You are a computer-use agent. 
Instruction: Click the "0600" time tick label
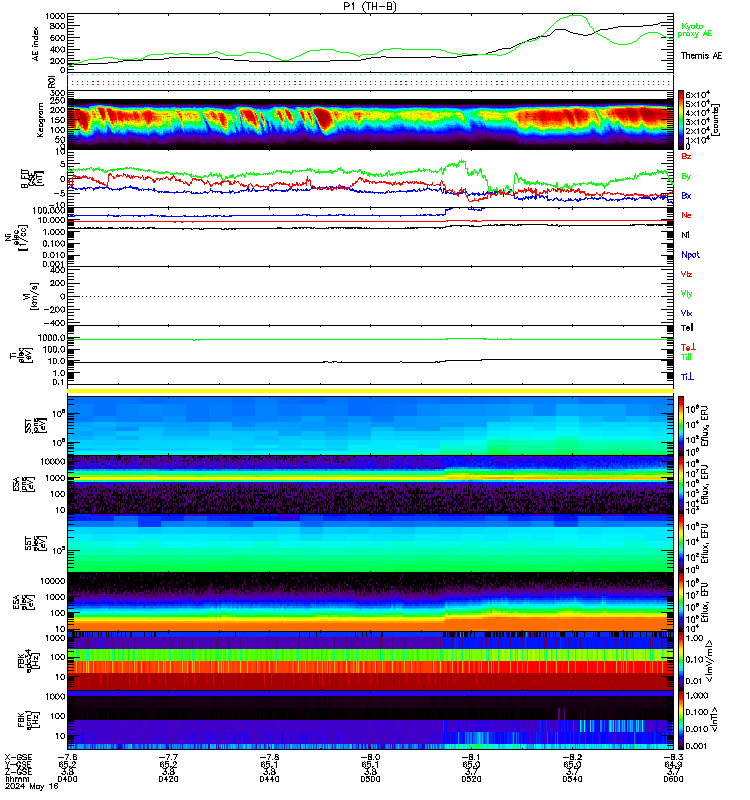(x=673, y=779)
